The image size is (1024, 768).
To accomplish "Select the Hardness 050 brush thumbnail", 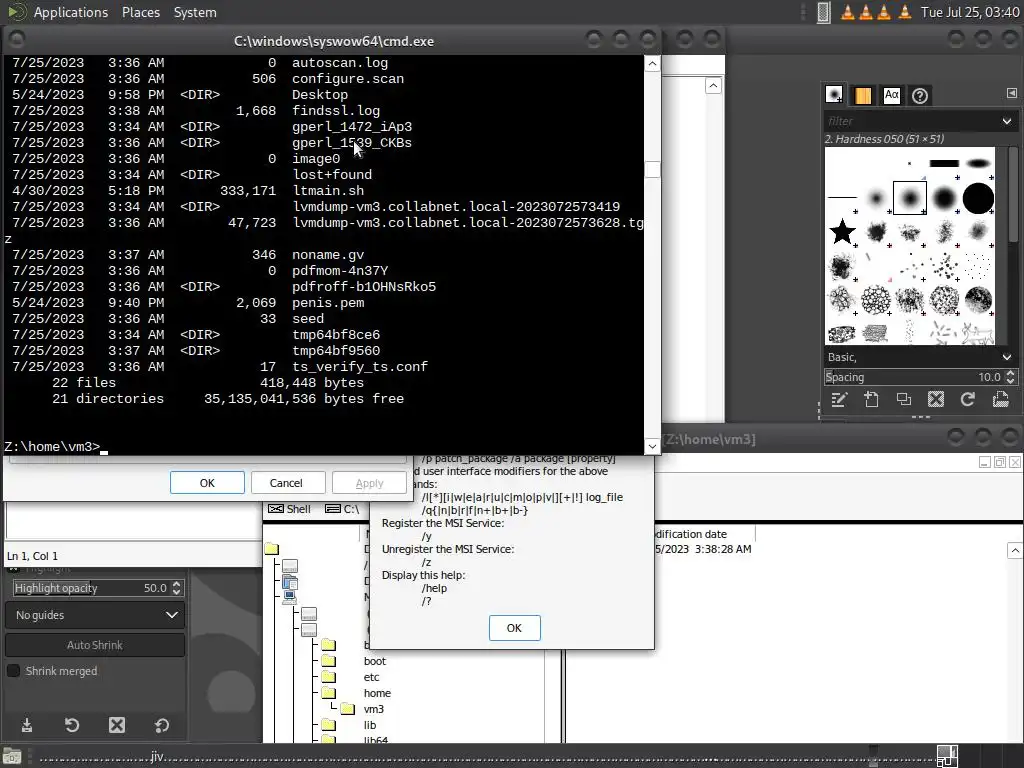I will 910,198.
